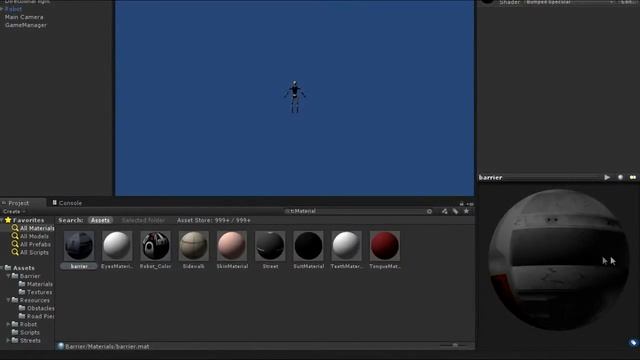The width and height of the screenshot is (640, 360).
Task: Select the Streets folder in Assets
Action: point(26,340)
